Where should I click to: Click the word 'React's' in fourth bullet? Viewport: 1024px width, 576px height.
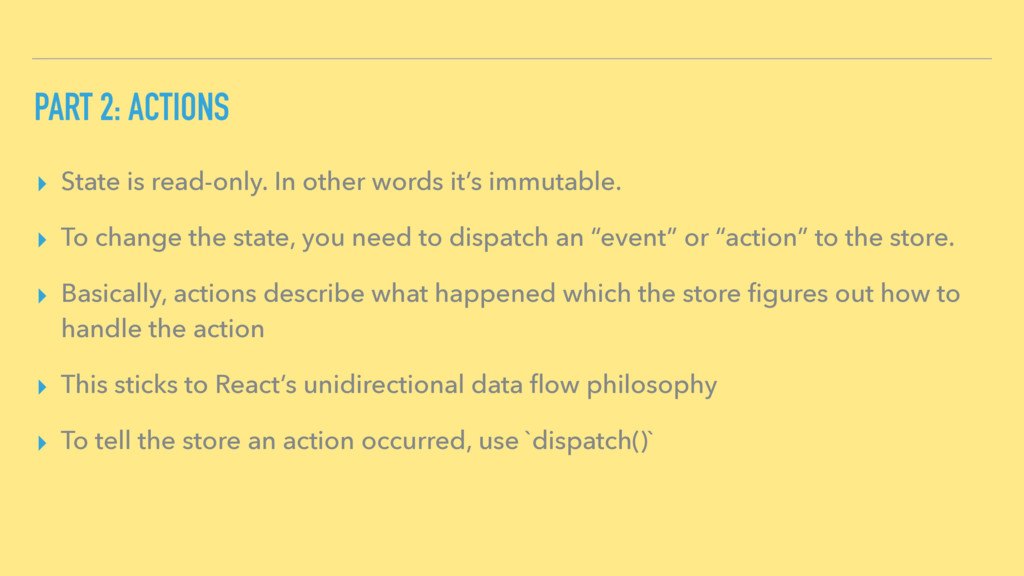point(255,385)
